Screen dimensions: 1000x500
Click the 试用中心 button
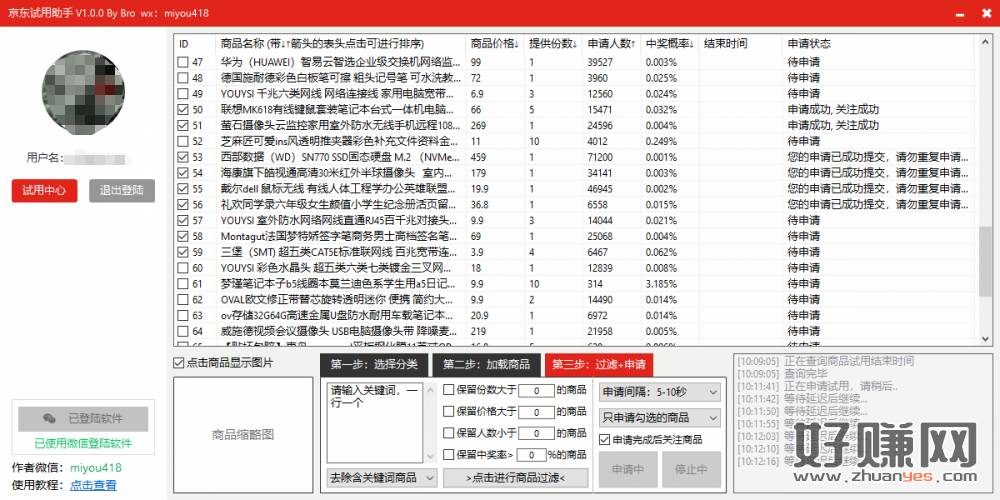point(44,191)
